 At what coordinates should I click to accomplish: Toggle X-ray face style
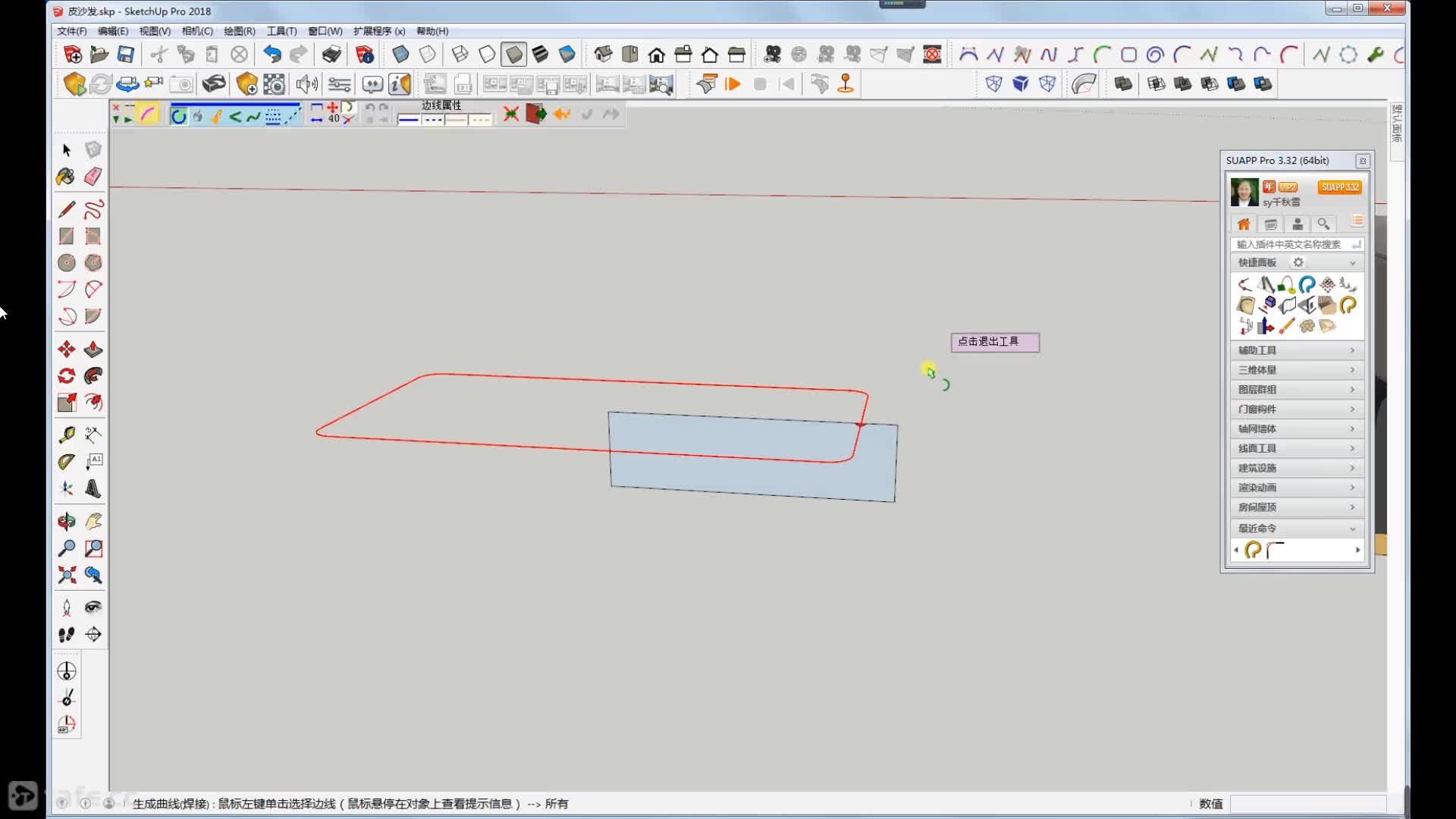pos(400,55)
